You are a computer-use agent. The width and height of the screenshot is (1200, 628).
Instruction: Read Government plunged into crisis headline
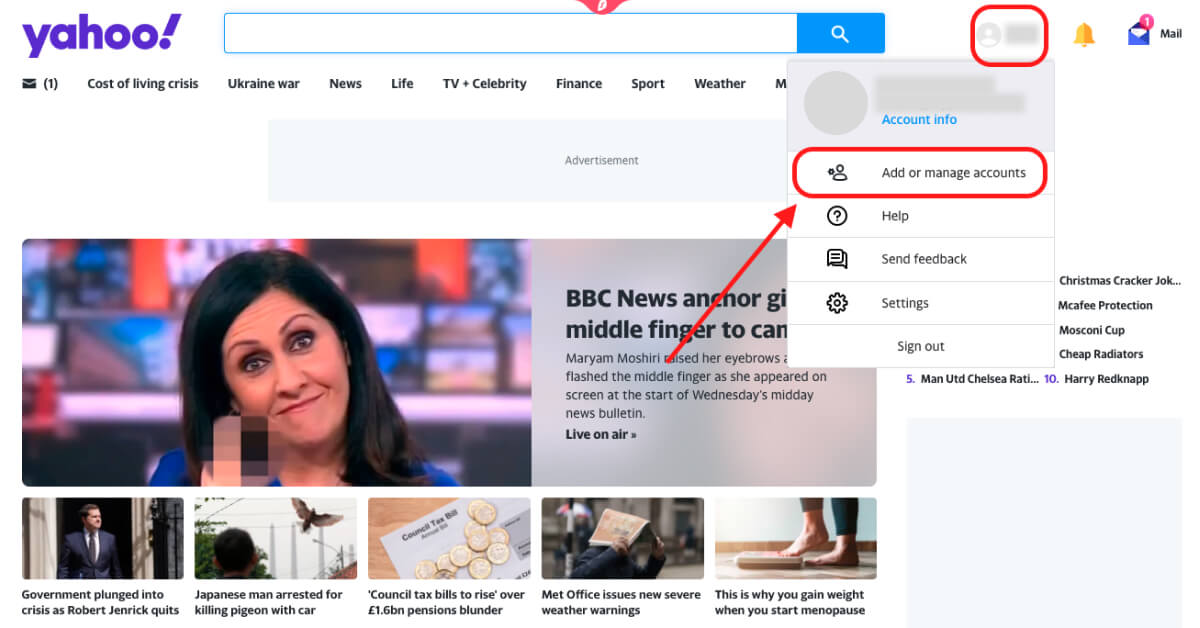pyautogui.click(x=101, y=602)
